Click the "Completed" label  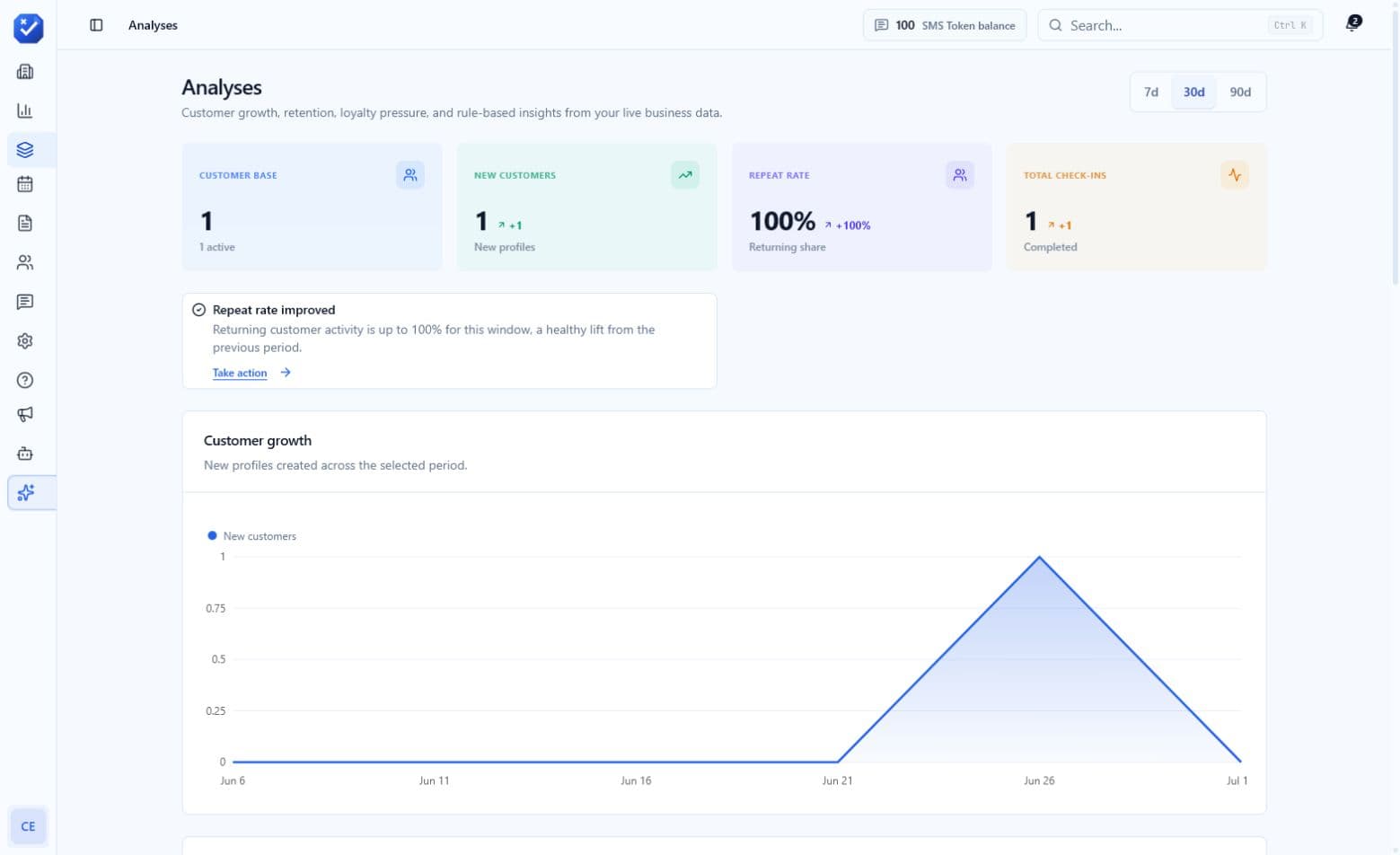[x=1051, y=247]
